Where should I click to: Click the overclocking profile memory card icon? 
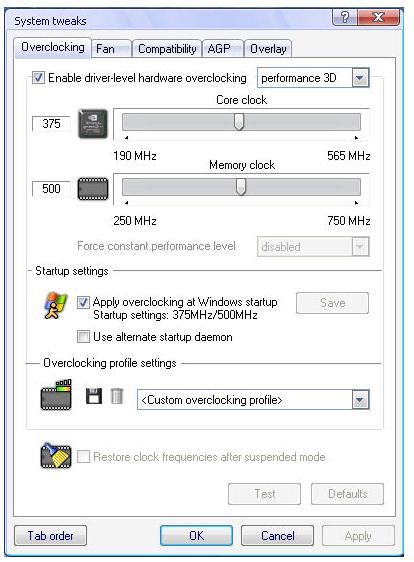click(x=56, y=395)
